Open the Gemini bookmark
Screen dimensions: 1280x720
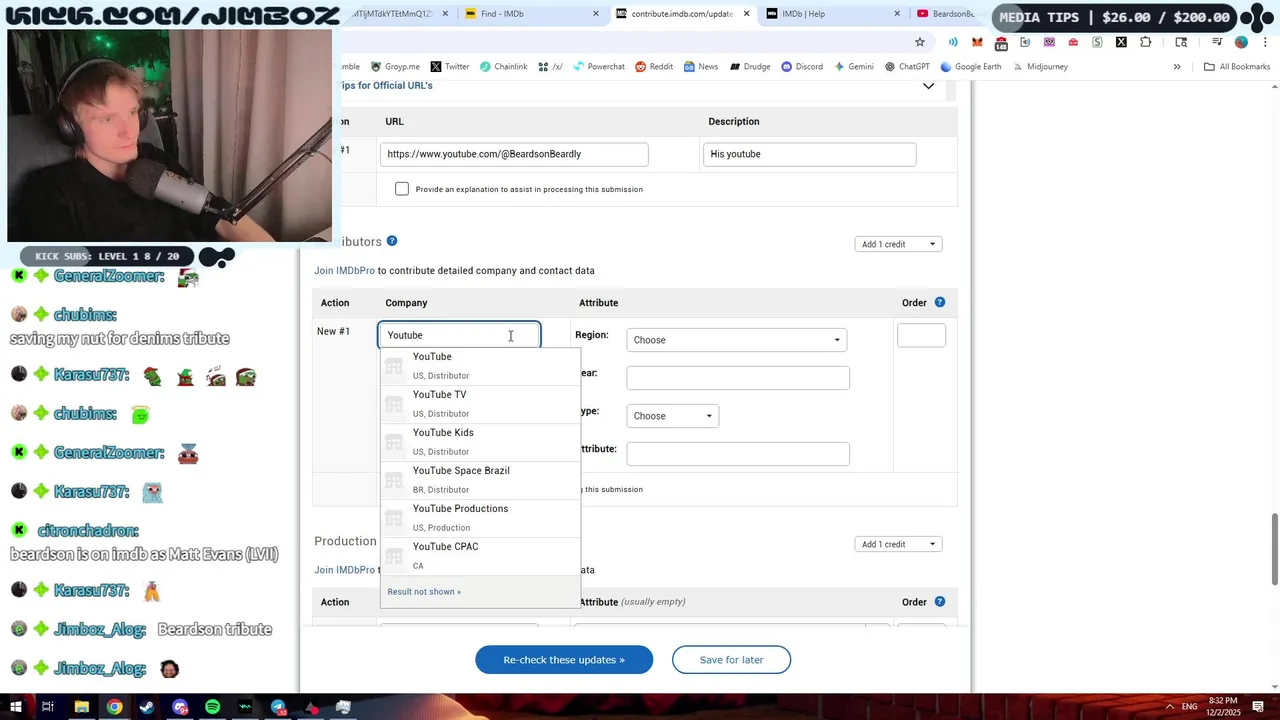853,67
